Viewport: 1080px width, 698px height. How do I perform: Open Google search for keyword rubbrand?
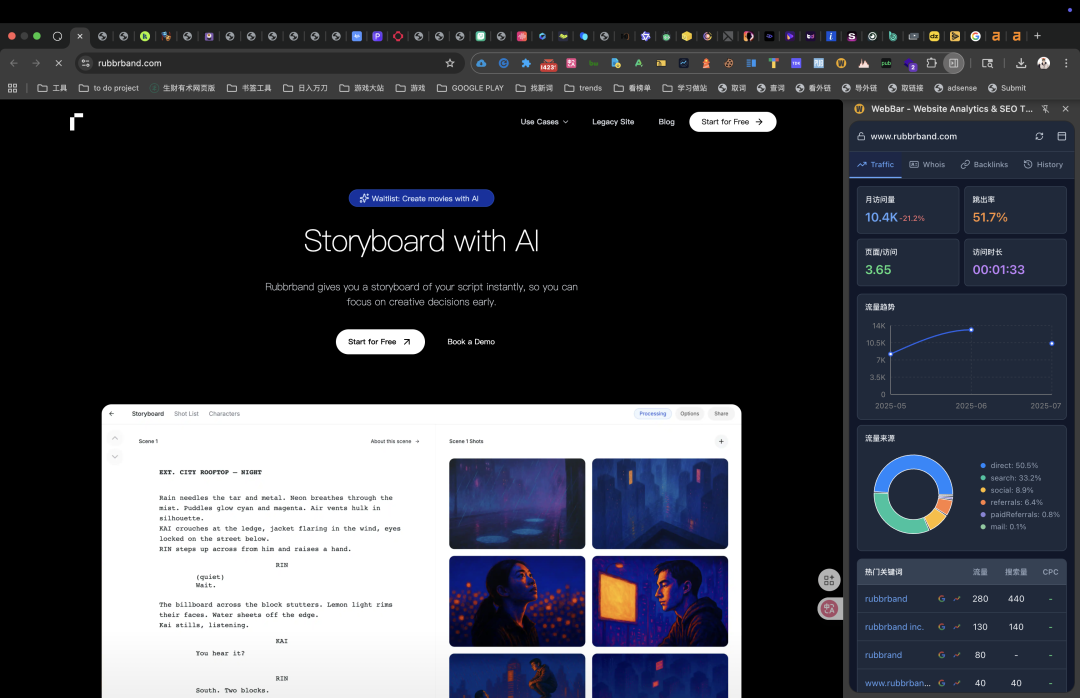point(942,655)
